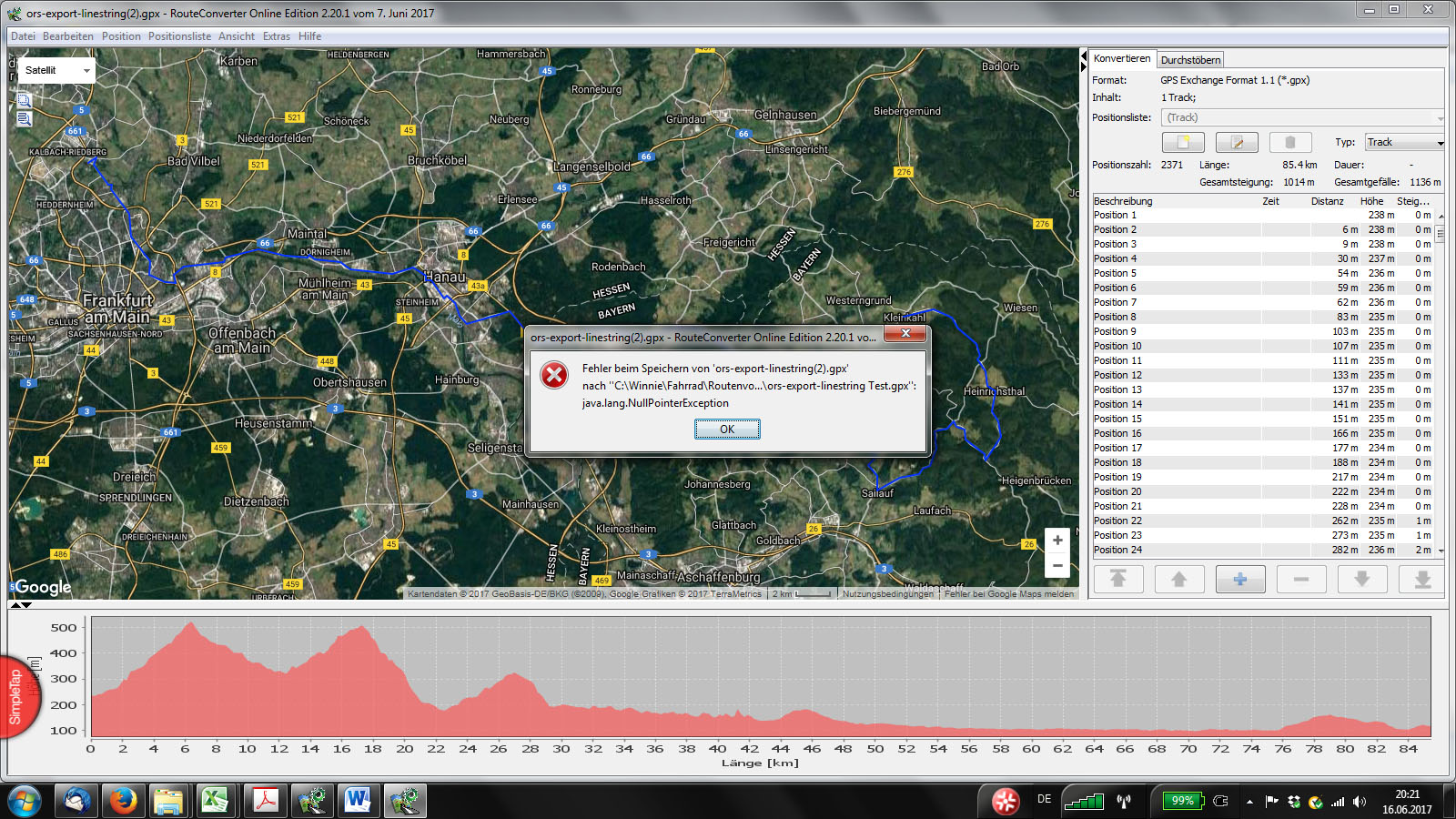
Task: Click the rename position list pencil icon
Action: coord(1237,143)
